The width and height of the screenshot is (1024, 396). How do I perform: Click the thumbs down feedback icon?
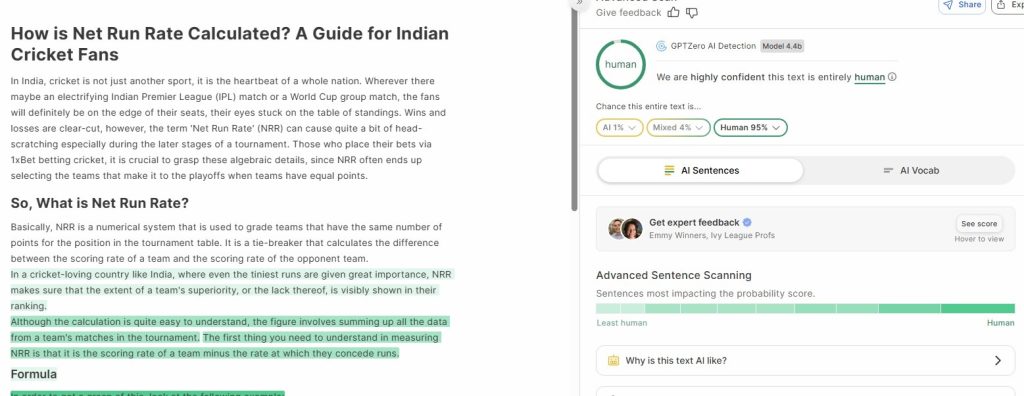point(692,12)
